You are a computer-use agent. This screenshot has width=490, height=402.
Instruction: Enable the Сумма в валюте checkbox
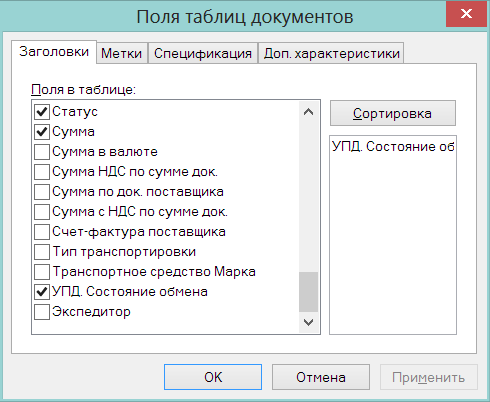click(42, 152)
